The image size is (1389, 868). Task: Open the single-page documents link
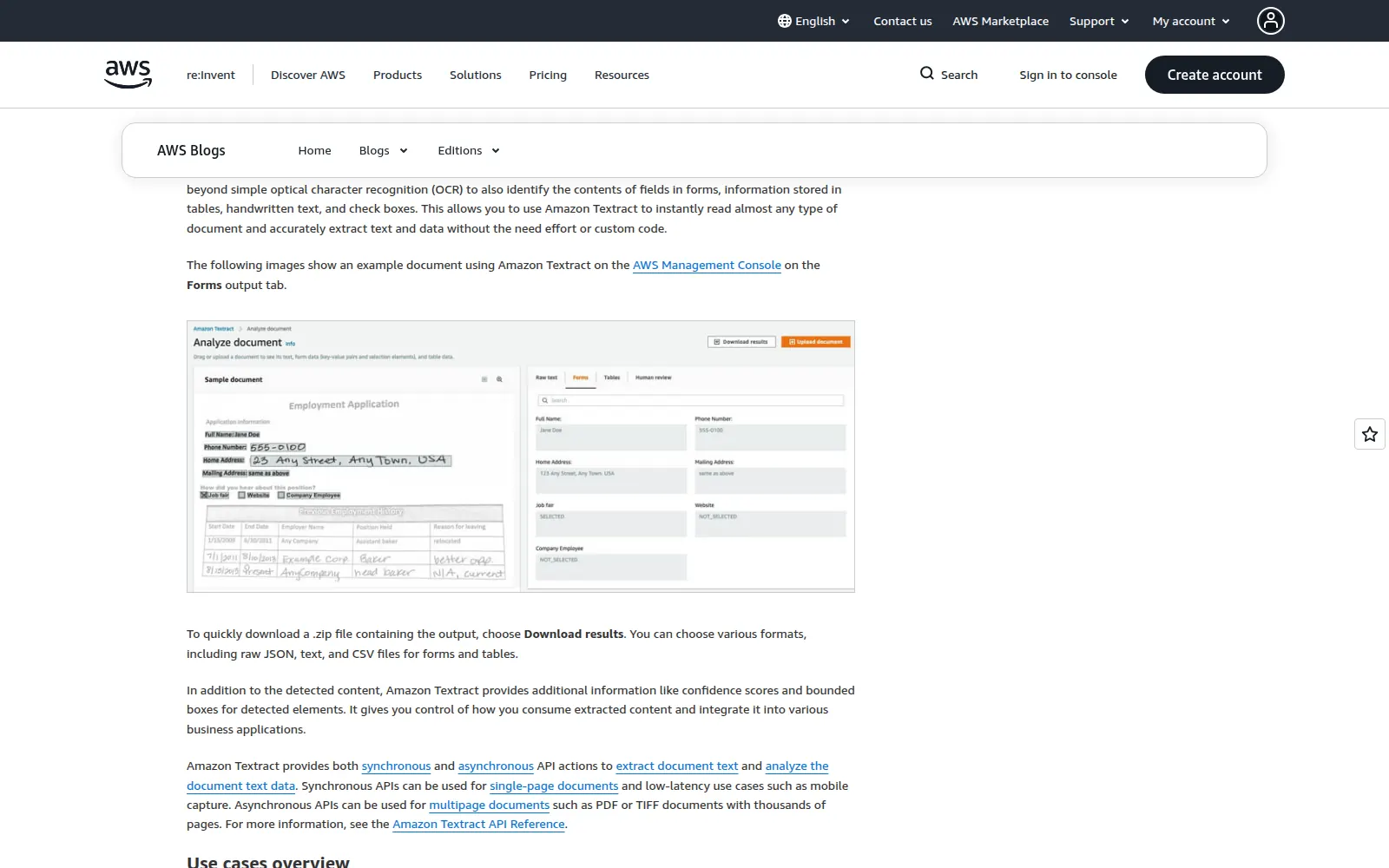554,786
